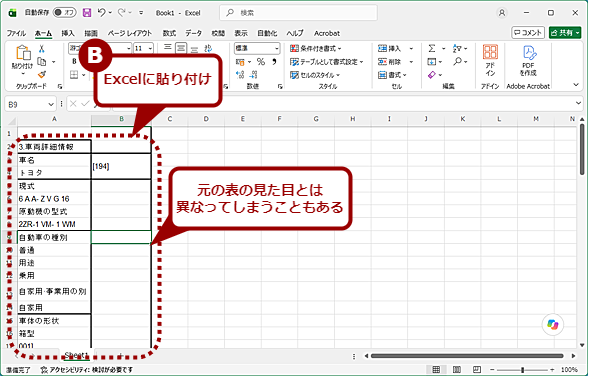Open セルのスタイル dropdown

coord(315,75)
